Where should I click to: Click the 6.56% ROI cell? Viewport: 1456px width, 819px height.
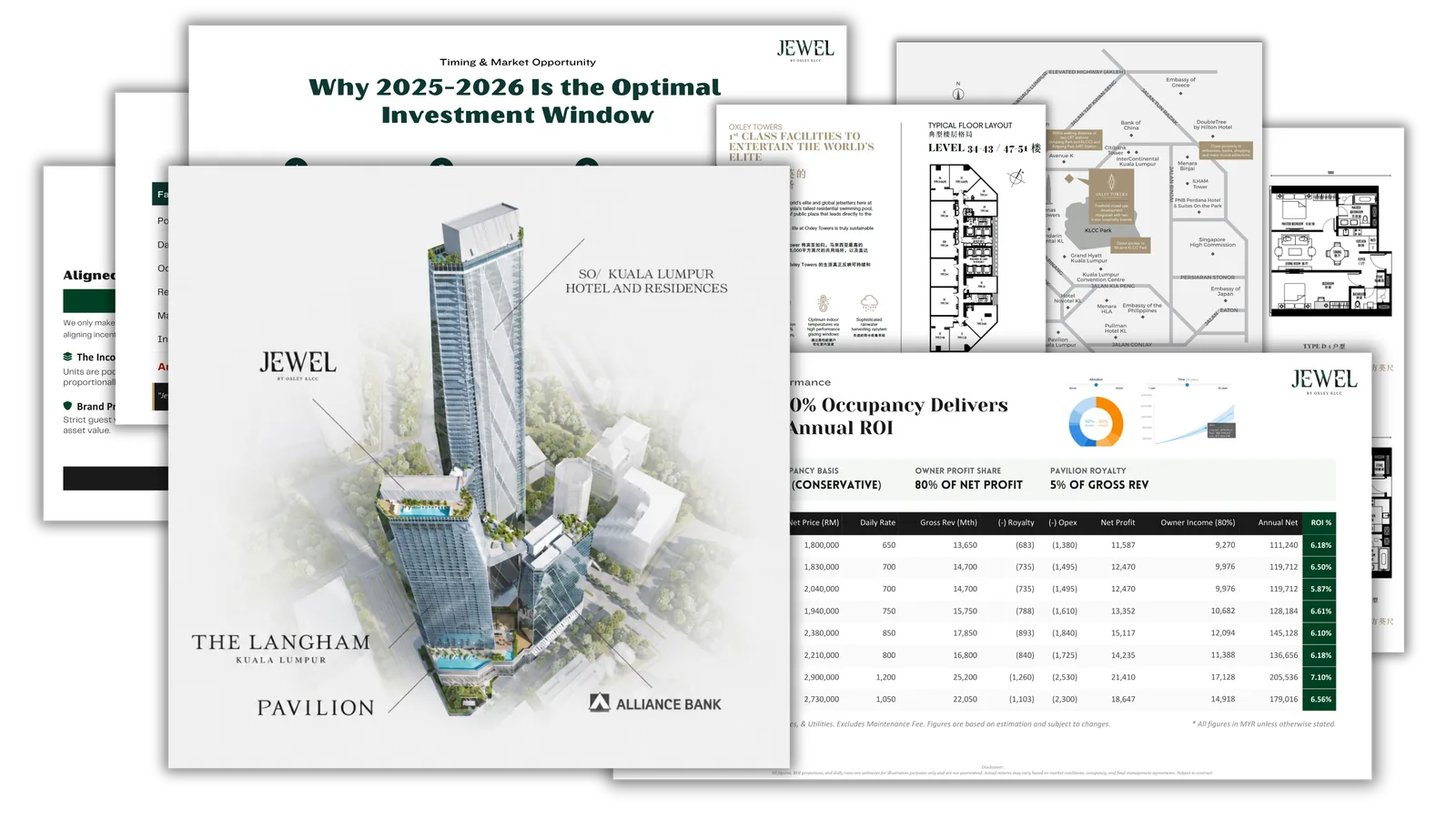pos(1319,700)
